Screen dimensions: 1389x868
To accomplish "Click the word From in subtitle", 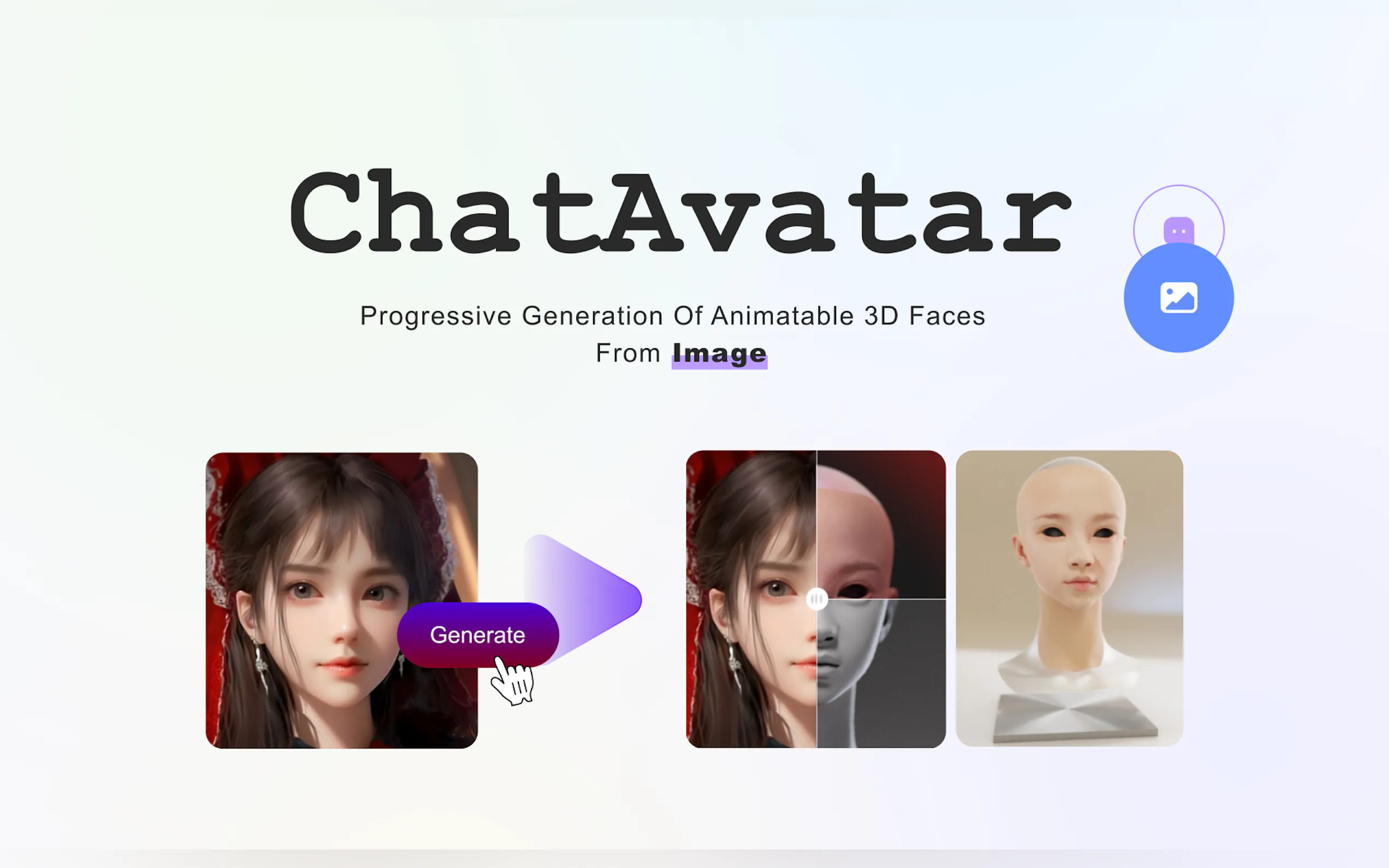I will 628,353.
